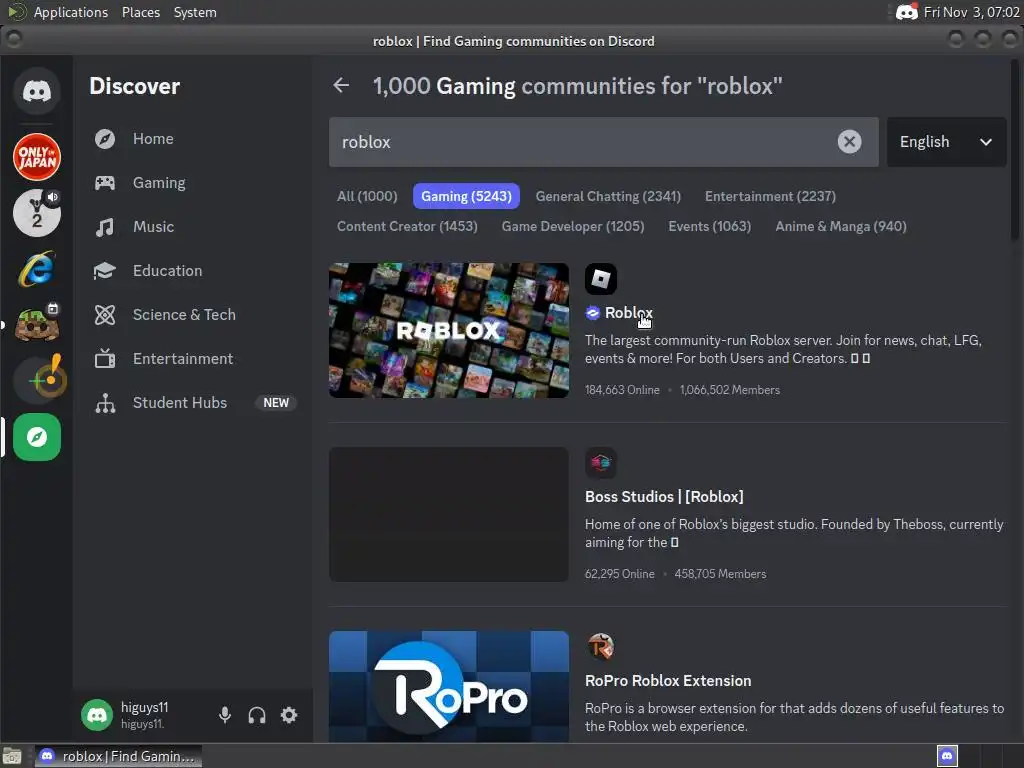Click the Gaming controller icon

[104, 183]
